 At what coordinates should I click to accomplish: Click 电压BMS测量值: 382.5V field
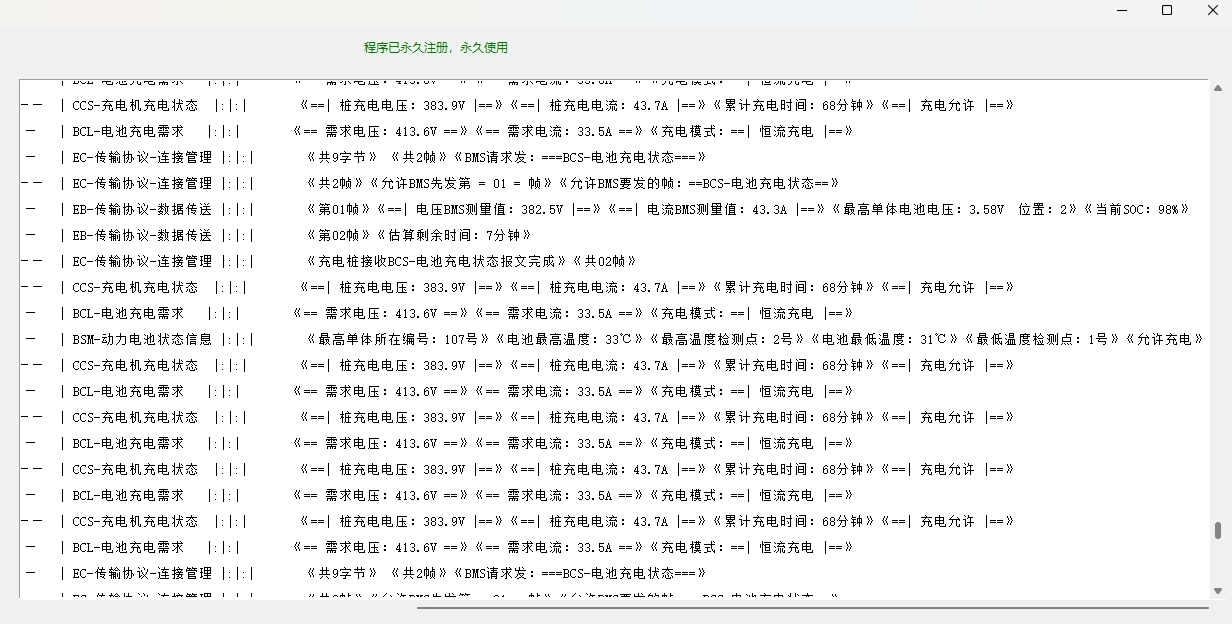(491, 209)
